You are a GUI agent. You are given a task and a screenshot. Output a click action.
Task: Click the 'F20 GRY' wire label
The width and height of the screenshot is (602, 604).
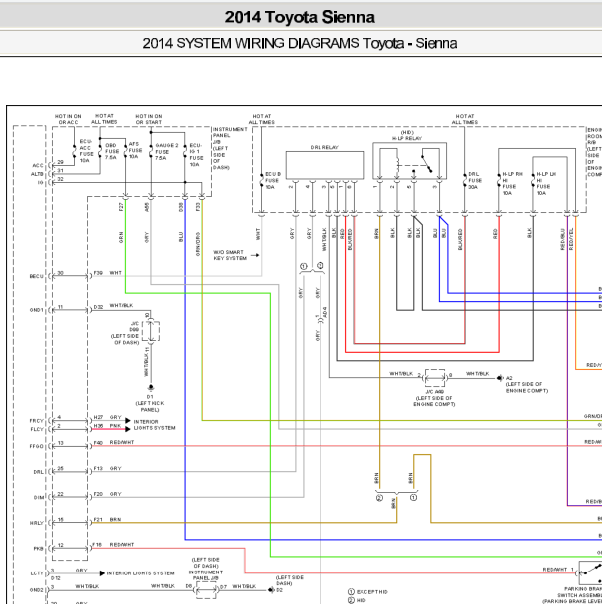(x=107, y=494)
